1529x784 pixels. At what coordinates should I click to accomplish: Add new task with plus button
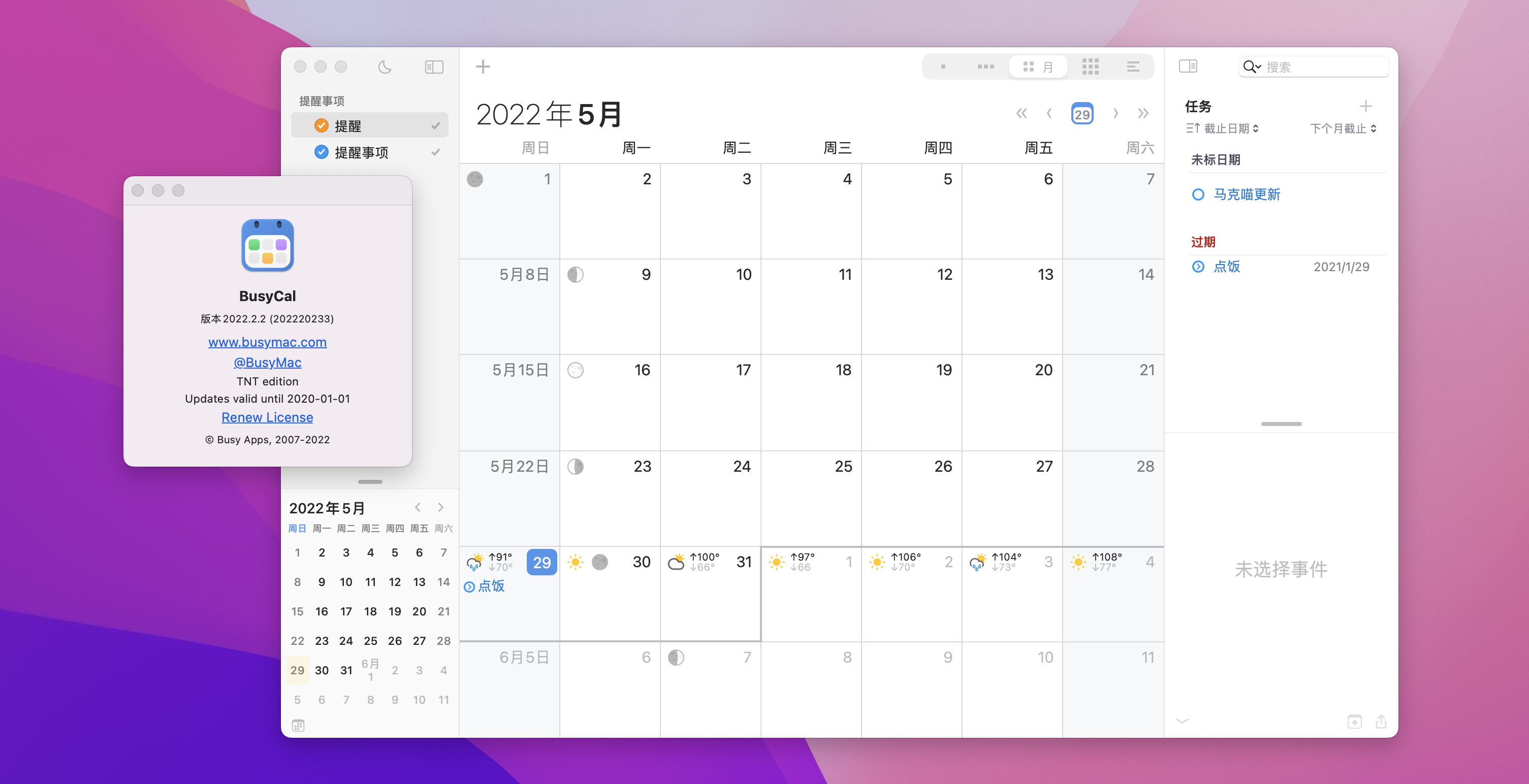(x=1365, y=106)
